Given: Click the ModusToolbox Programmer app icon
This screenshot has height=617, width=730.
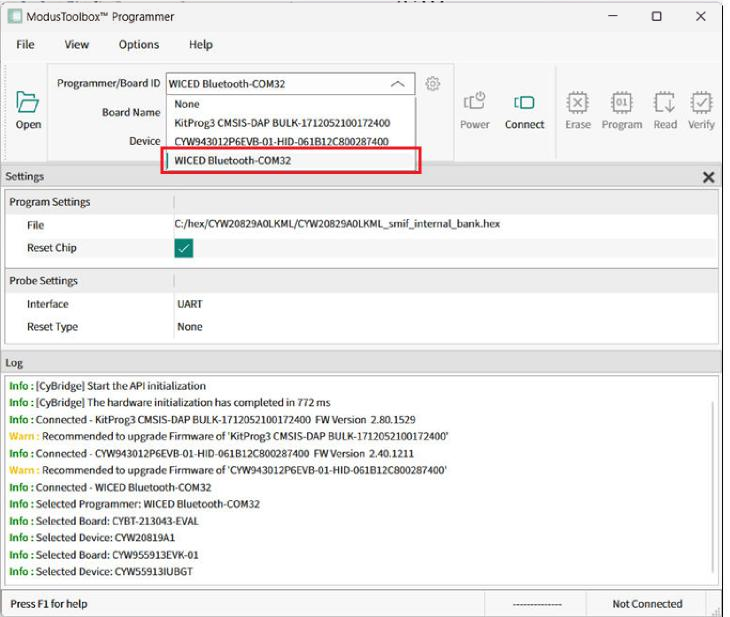Looking at the screenshot, I should pyautogui.click(x=15, y=17).
